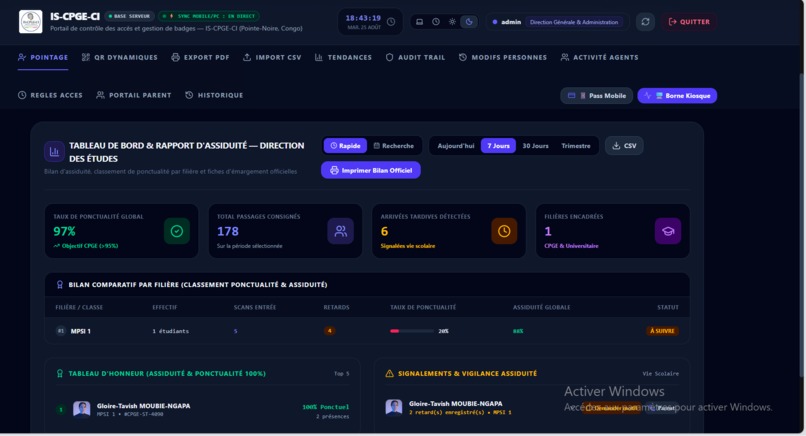Screen dimensions: 806x436
Task: Click the student avatar in Signalements
Action: pyautogui.click(x=394, y=407)
